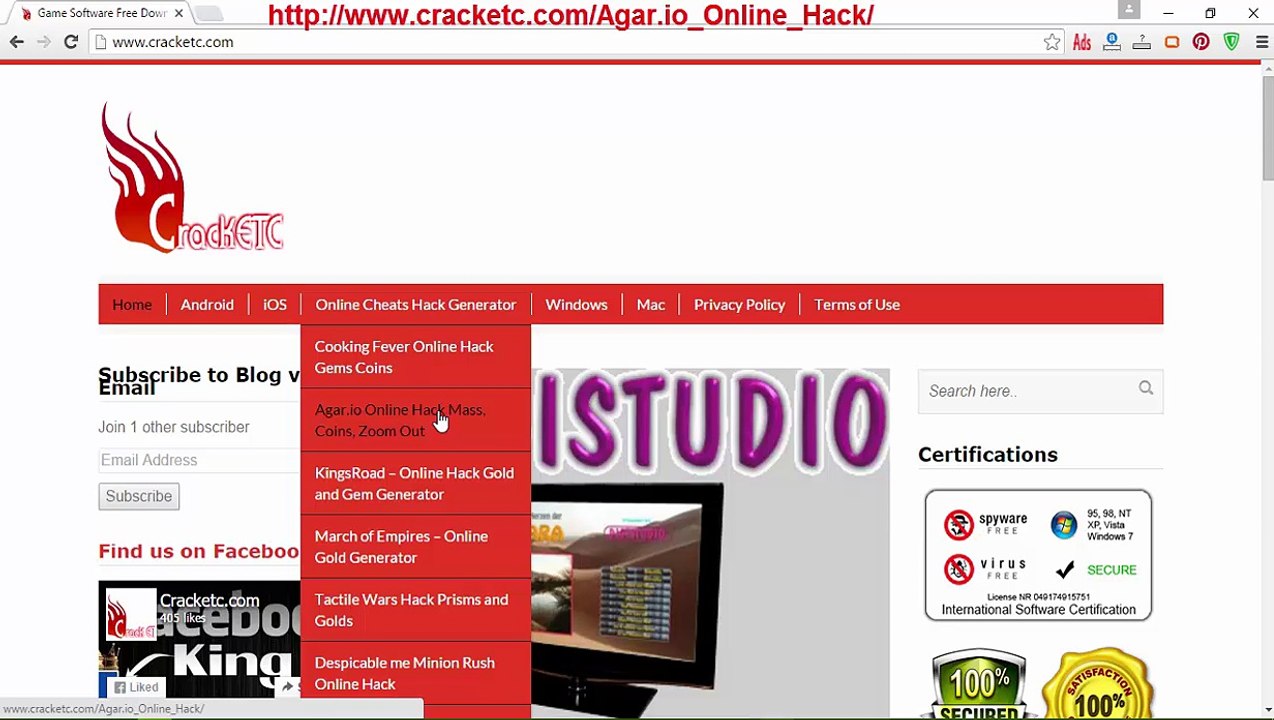
Task: Click the Facebook Liked button
Action: pos(136,687)
